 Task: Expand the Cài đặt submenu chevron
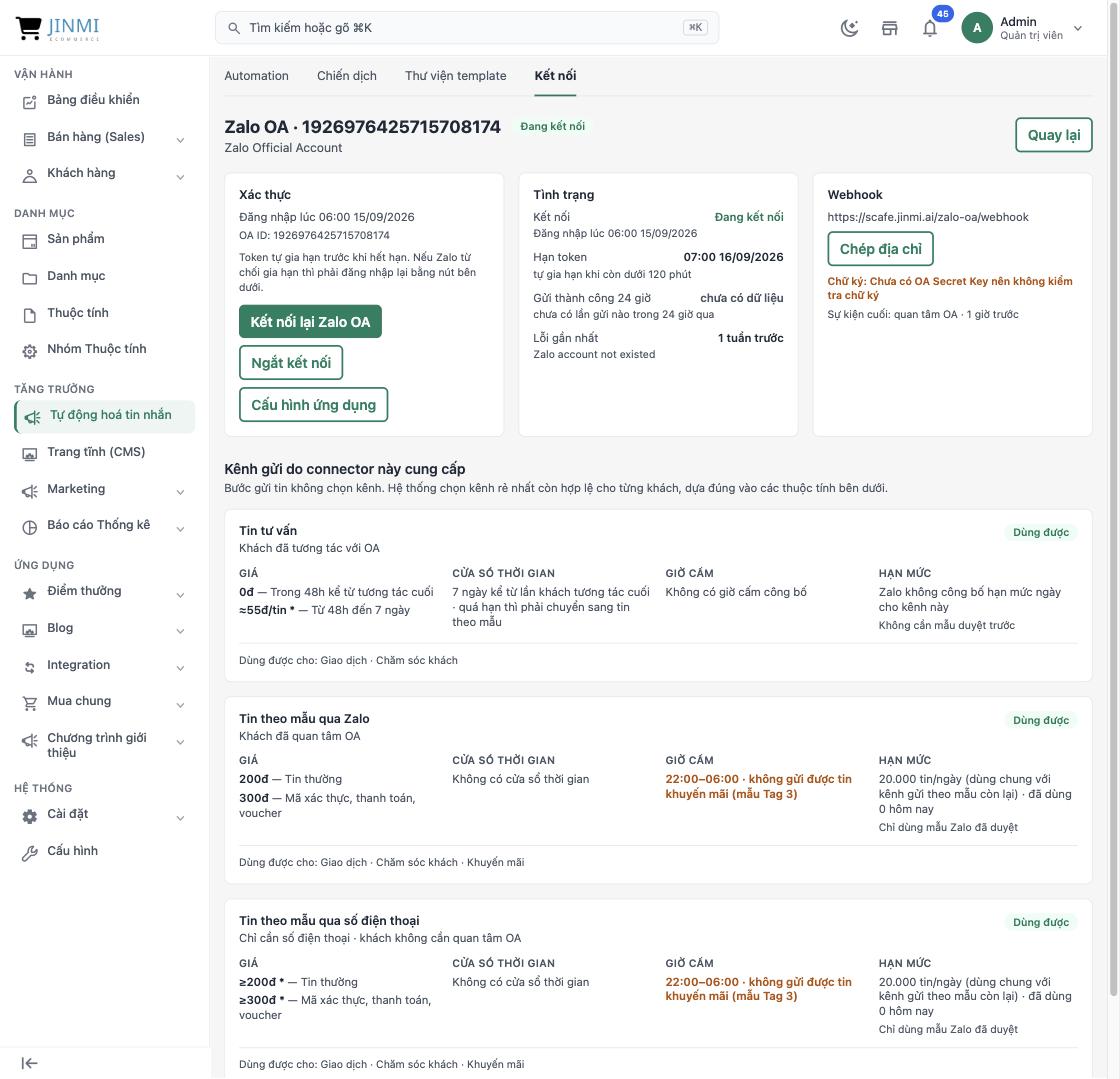tap(181, 818)
